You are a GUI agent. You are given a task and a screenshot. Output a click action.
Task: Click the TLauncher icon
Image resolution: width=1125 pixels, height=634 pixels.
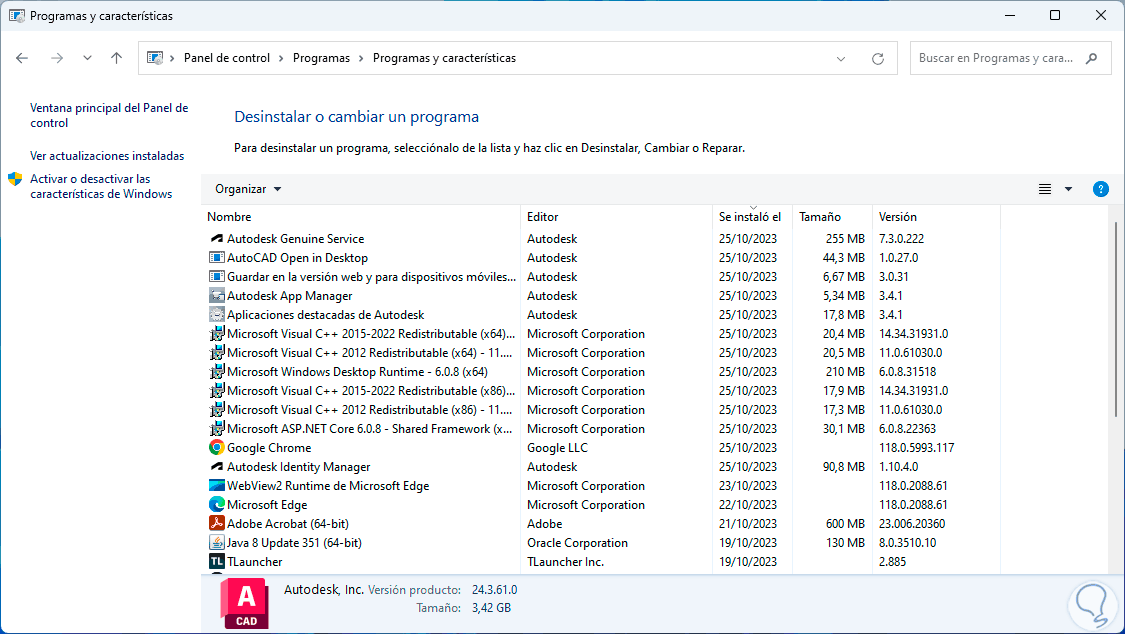pos(217,562)
